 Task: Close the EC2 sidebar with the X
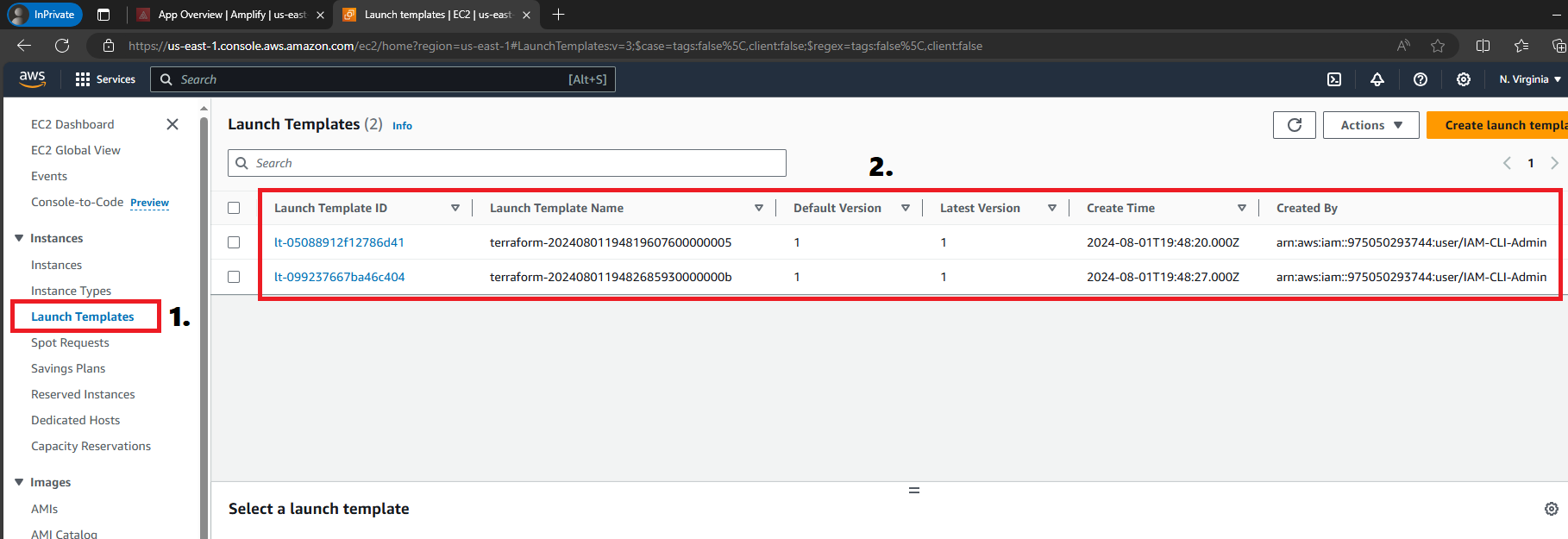pyautogui.click(x=172, y=124)
